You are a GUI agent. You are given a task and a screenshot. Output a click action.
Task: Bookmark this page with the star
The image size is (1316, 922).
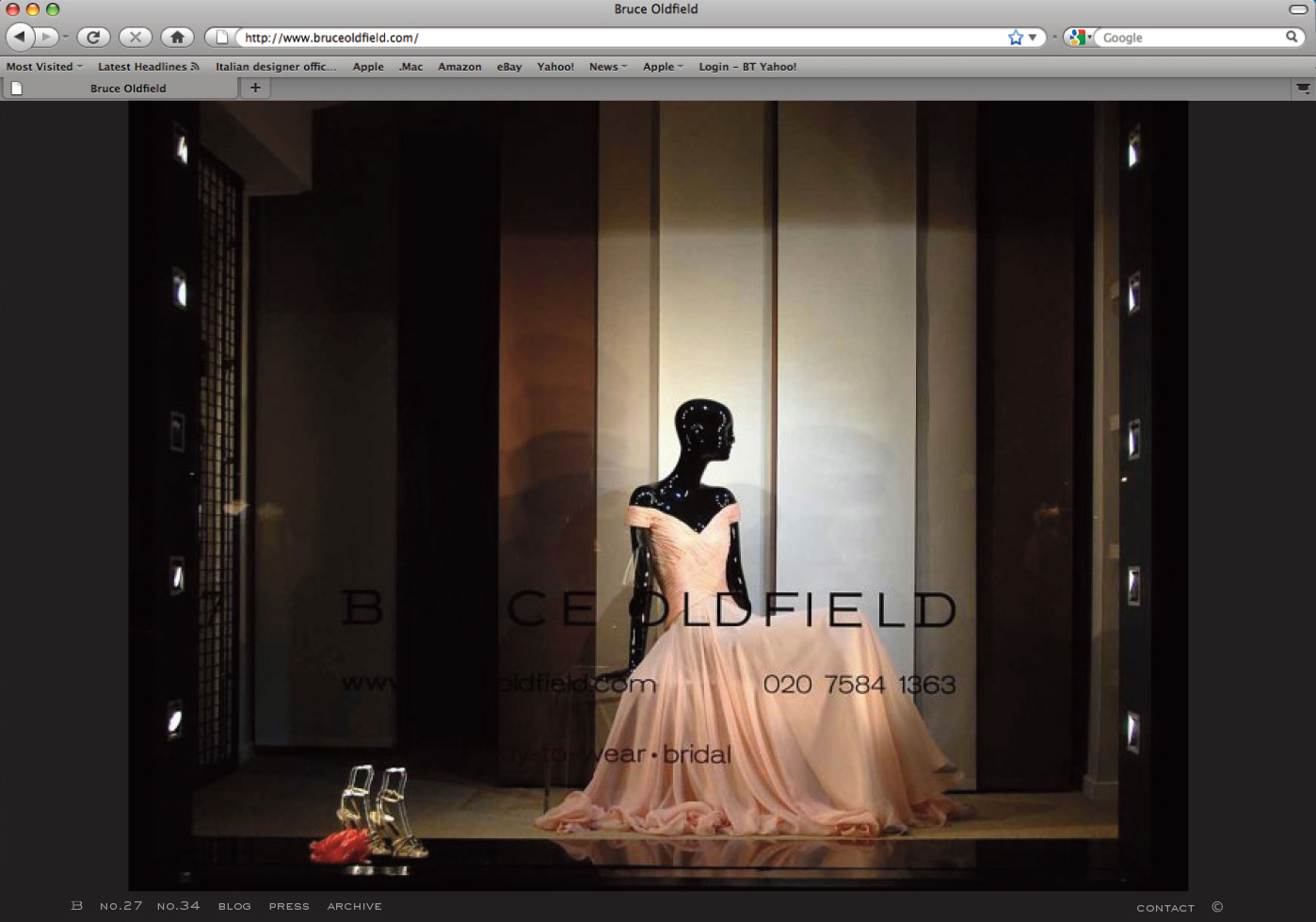pyautogui.click(x=1016, y=38)
